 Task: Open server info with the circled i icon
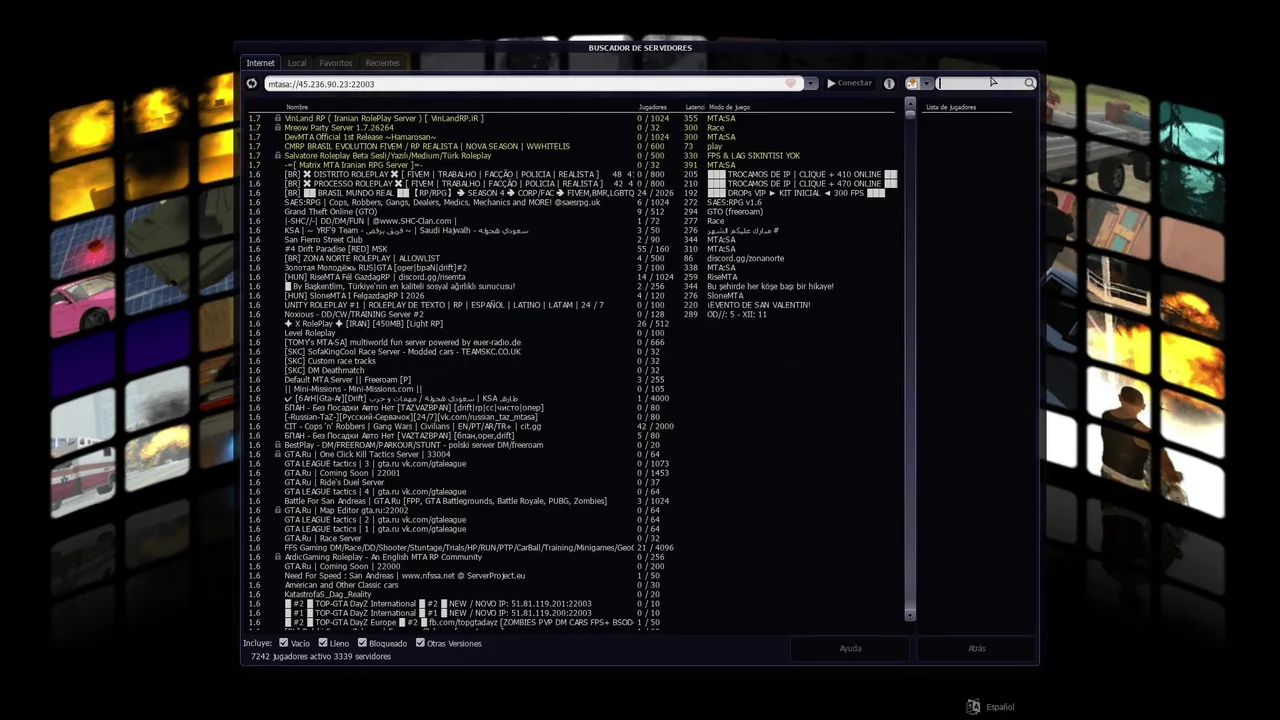[889, 84]
